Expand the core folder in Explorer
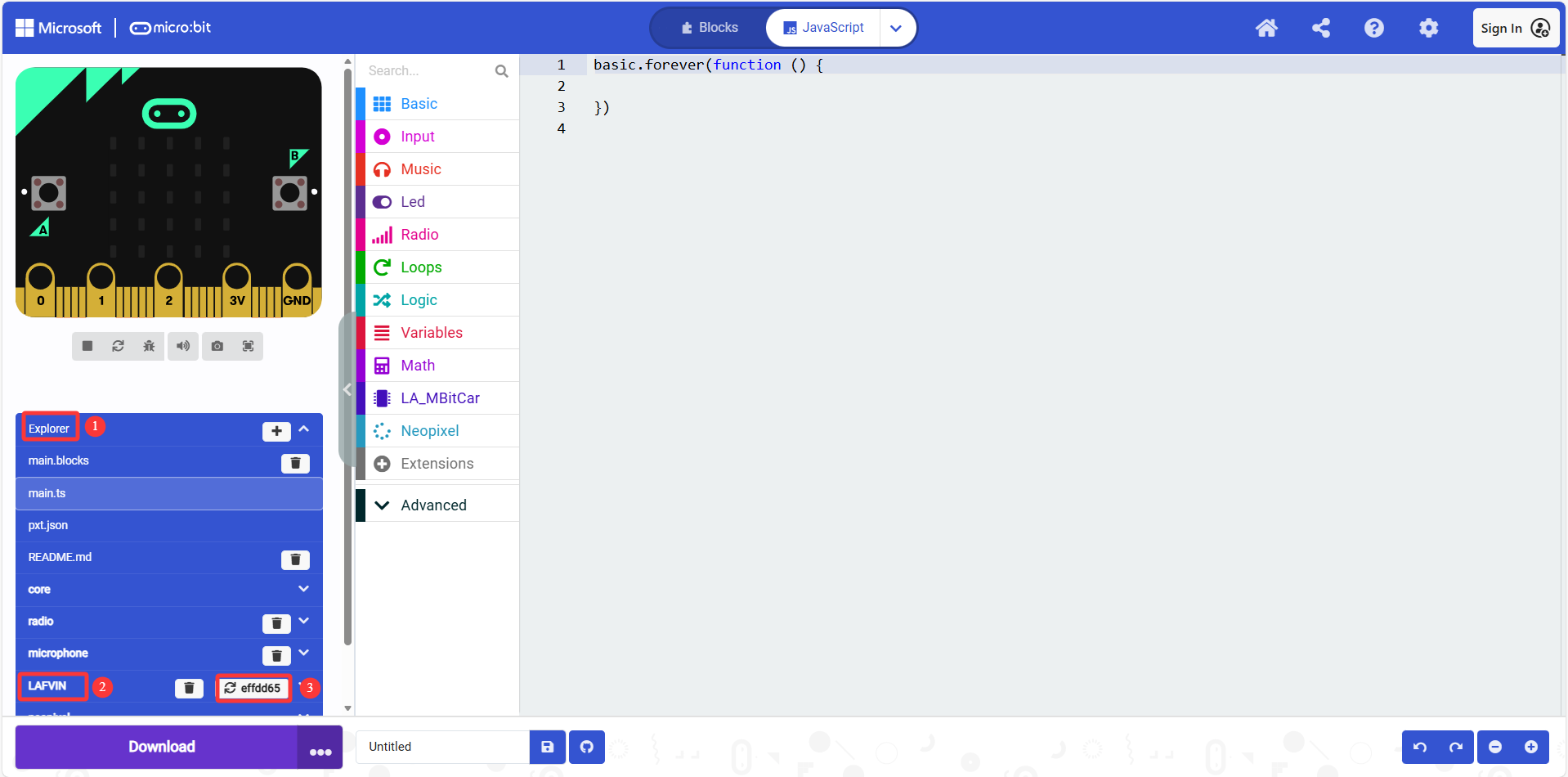The width and height of the screenshot is (1568, 777). coord(303,589)
